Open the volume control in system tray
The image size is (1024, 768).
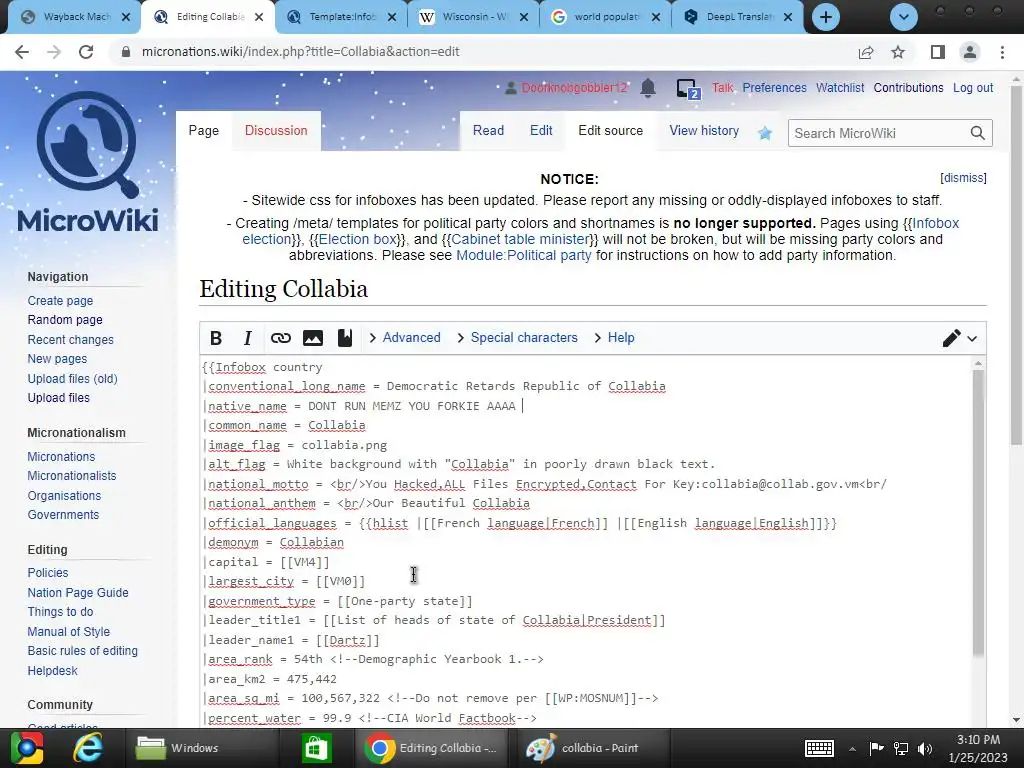pyautogui.click(x=925, y=748)
